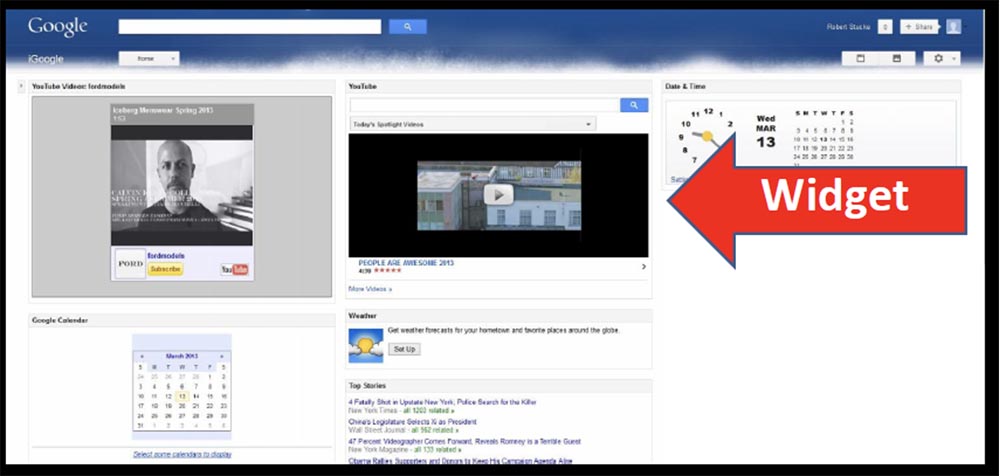Go to next month in Google Calendar
The height and width of the screenshot is (476, 1000).
[222, 356]
